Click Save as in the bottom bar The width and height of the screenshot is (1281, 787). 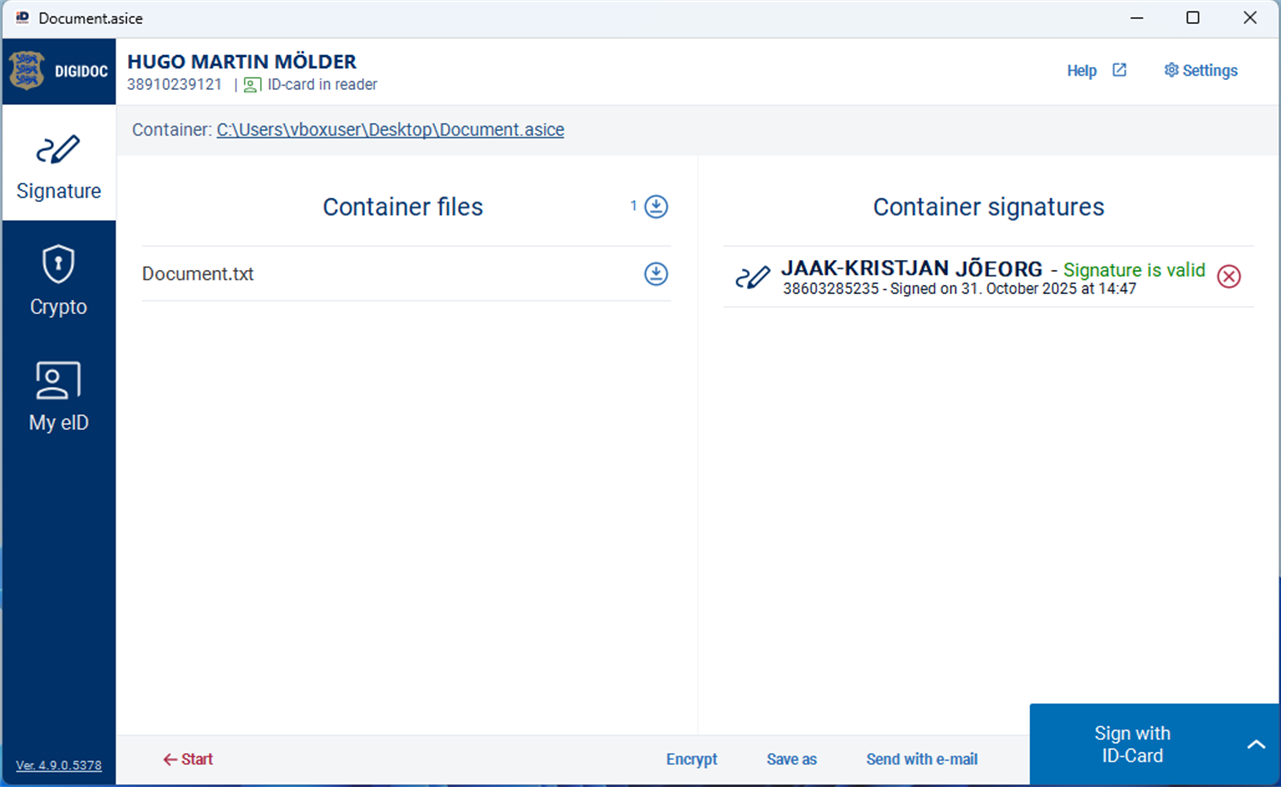pos(792,760)
